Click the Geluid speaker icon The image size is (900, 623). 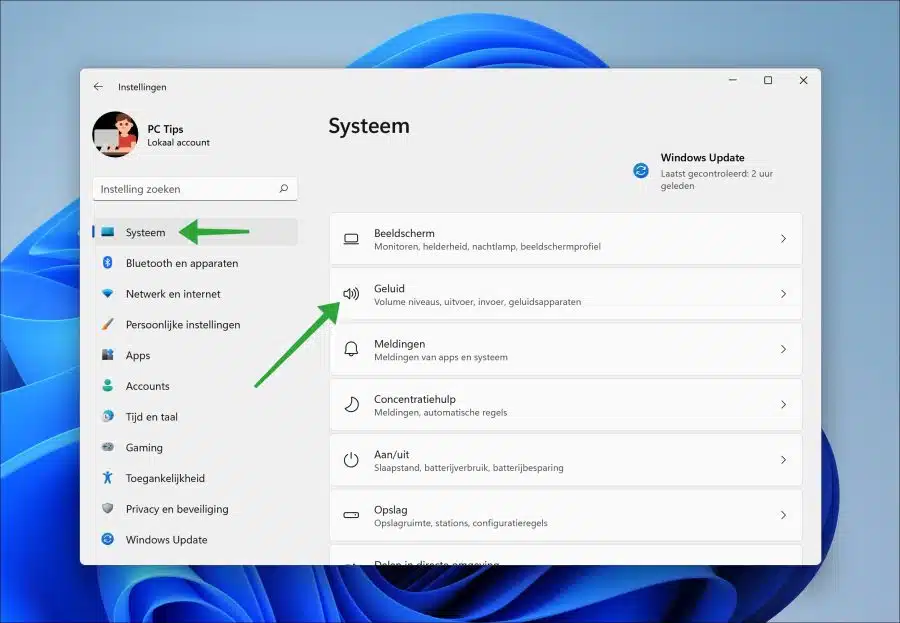pyautogui.click(x=351, y=294)
